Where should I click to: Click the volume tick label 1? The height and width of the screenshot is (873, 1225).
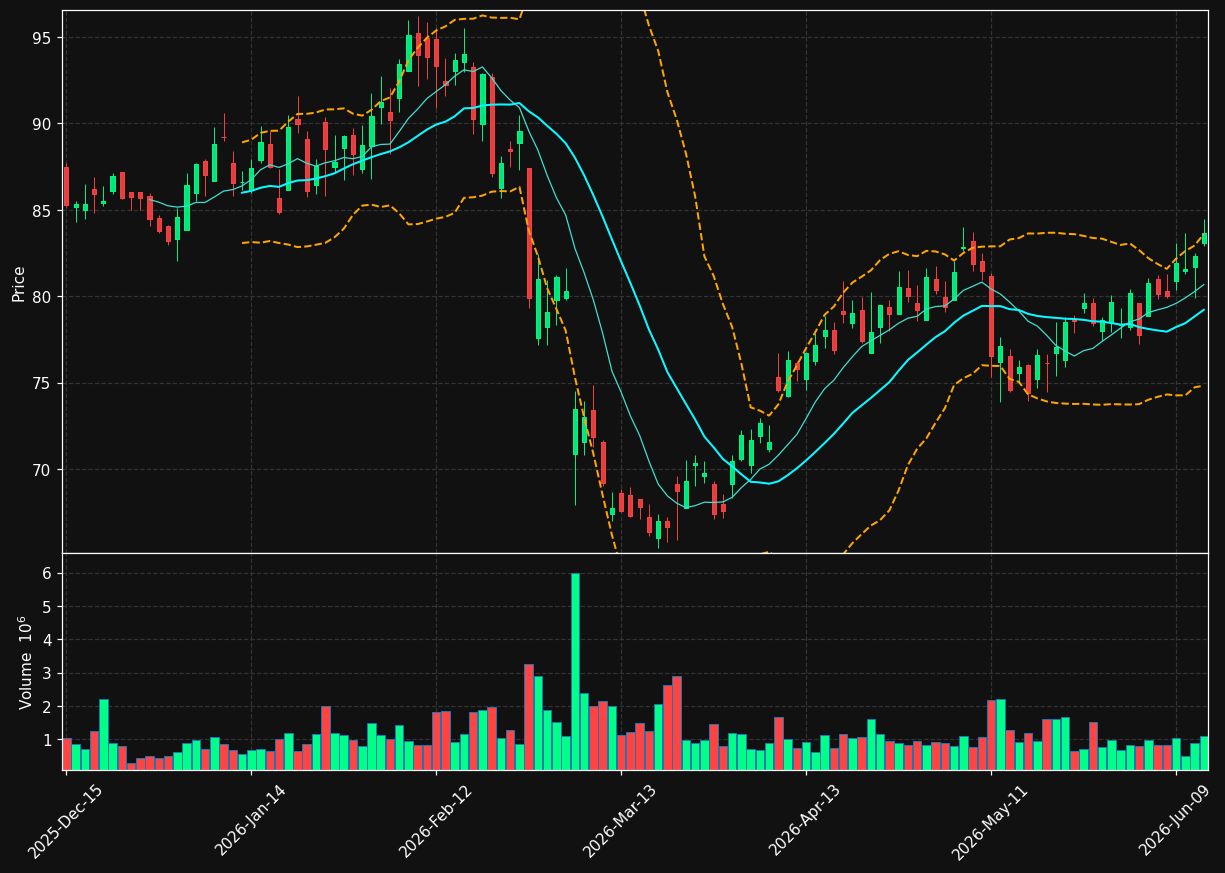[47, 740]
